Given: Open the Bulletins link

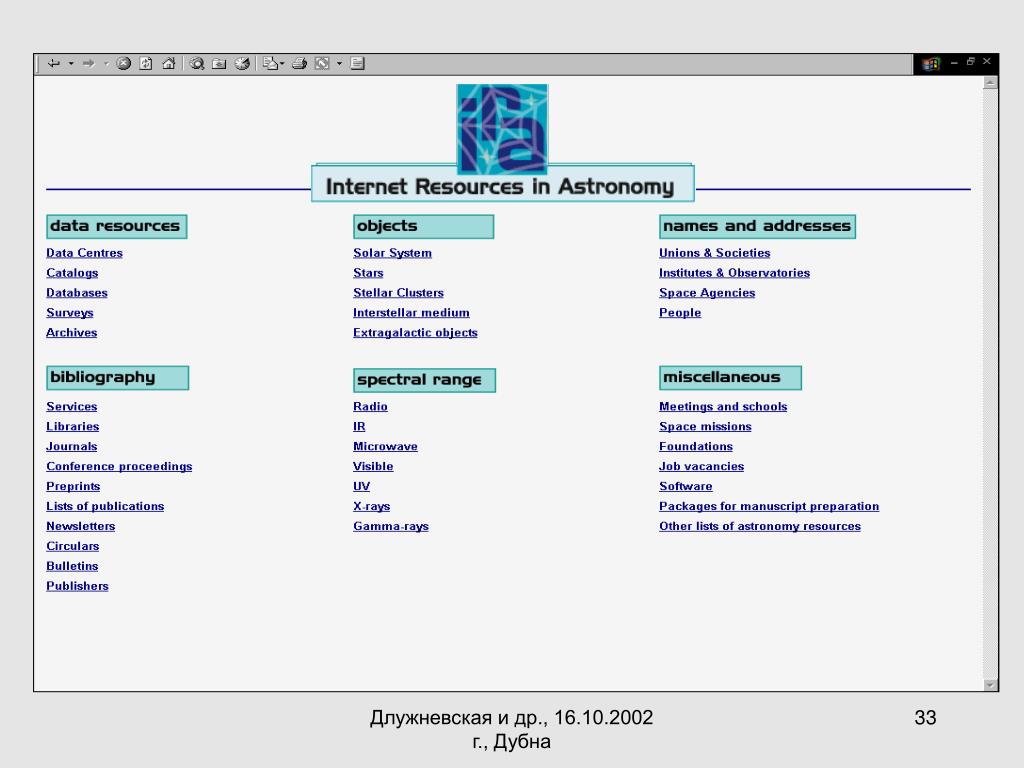Looking at the screenshot, I should (71, 566).
